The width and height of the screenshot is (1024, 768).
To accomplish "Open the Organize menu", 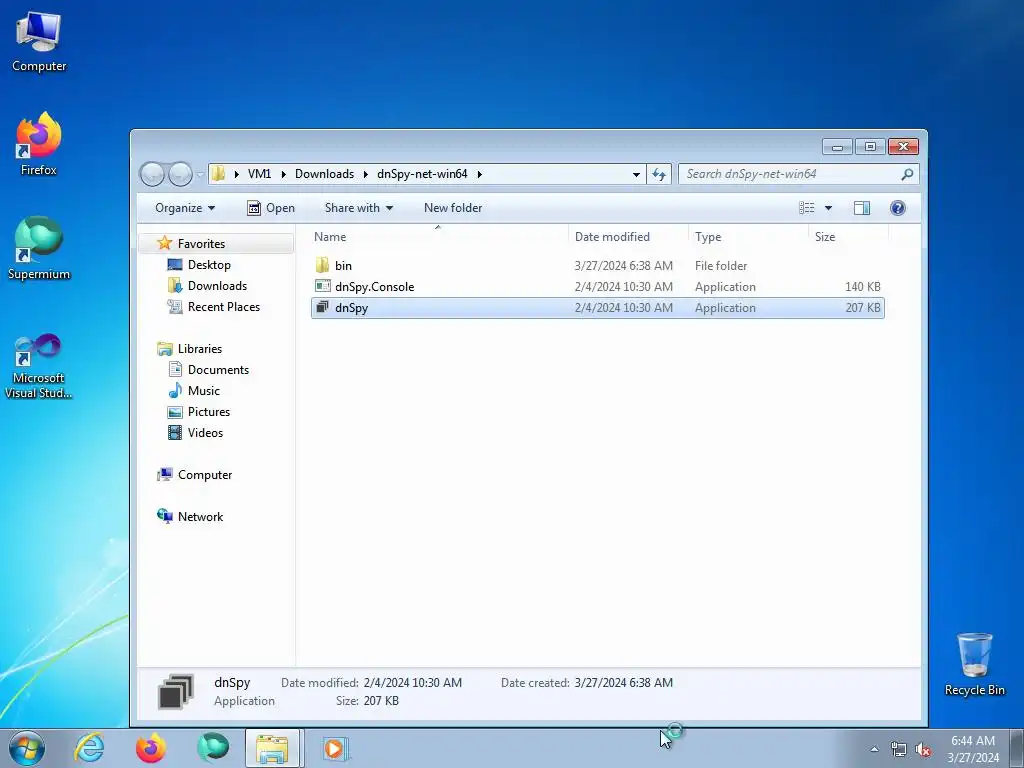I will [x=185, y=208].
